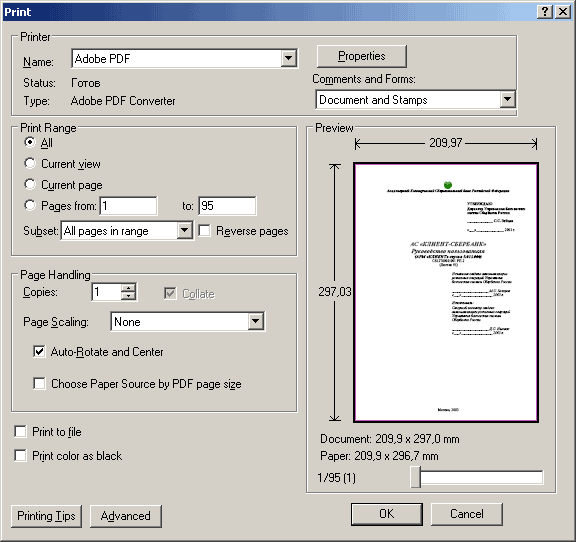The width and height of the screenshot is (576, 542).
Task: Click the Pages from input field
Action: tap(129, 206)
